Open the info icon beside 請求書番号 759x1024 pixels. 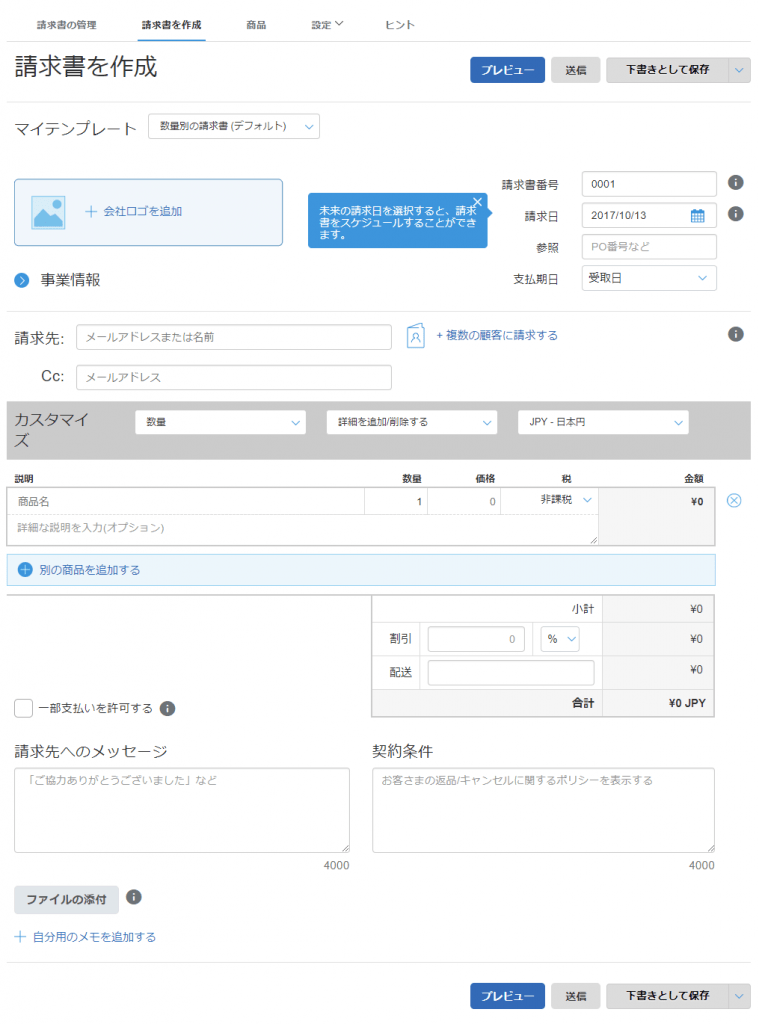pos(735,183)
